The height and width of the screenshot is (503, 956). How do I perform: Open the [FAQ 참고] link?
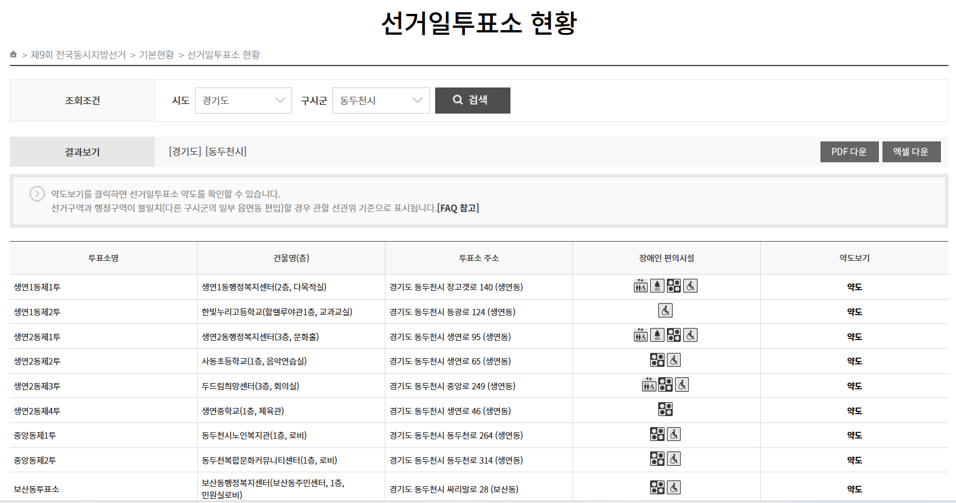point(458,208)
